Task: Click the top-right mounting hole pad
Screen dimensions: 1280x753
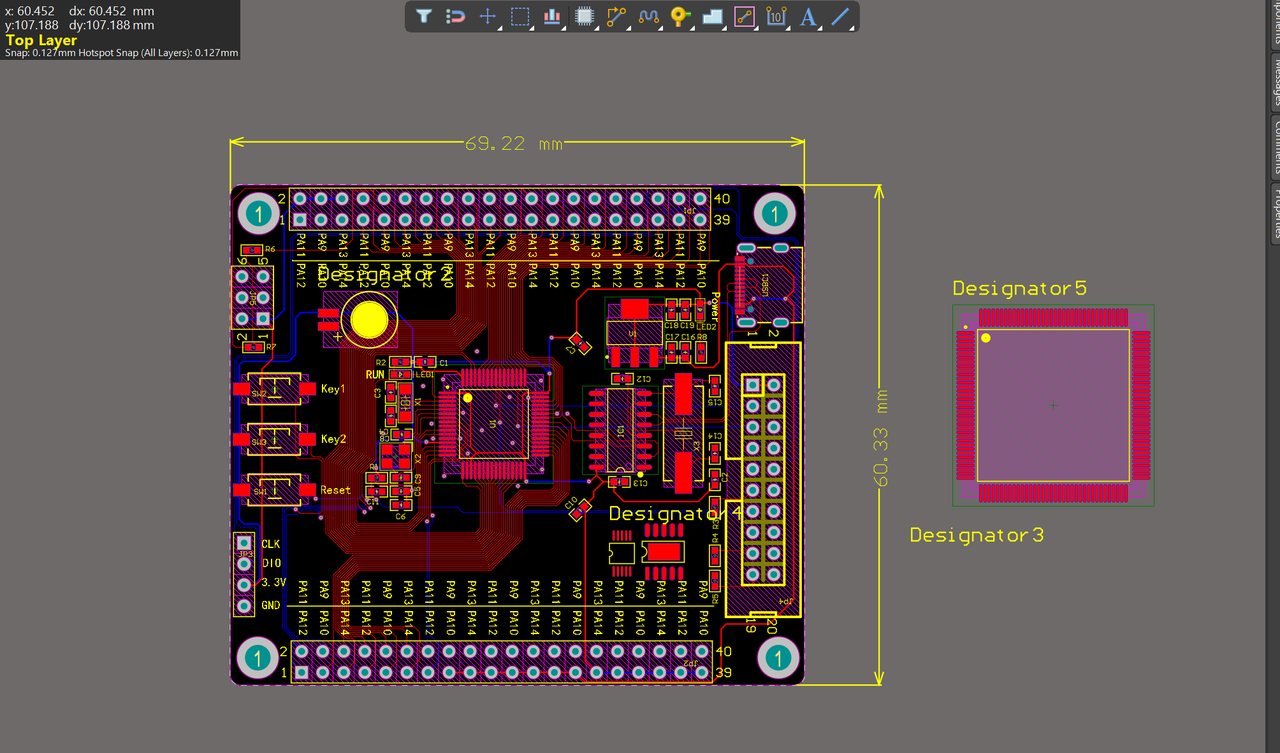Action: [773, 213]
